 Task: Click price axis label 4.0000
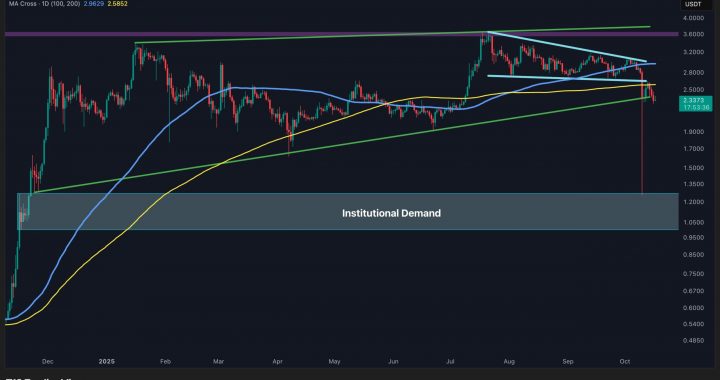pos(694,18)
